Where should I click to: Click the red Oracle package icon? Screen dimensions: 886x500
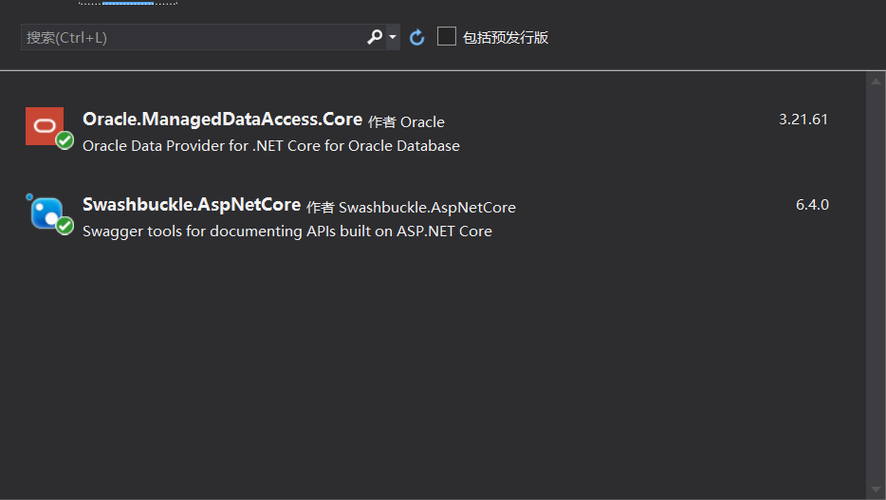tap(44, 125)
